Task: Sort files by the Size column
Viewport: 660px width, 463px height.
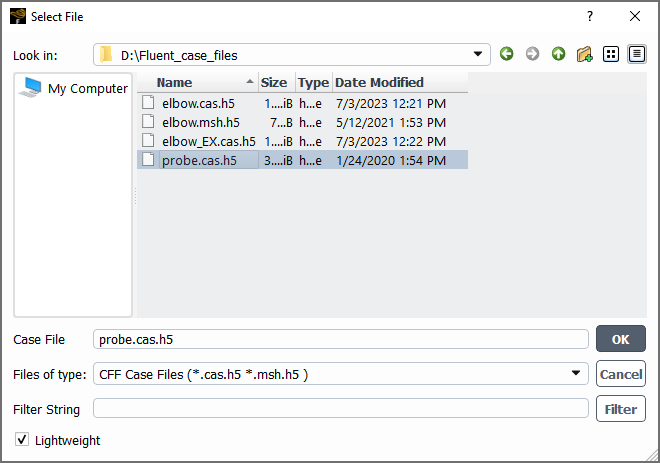Action: pos(276,82)
